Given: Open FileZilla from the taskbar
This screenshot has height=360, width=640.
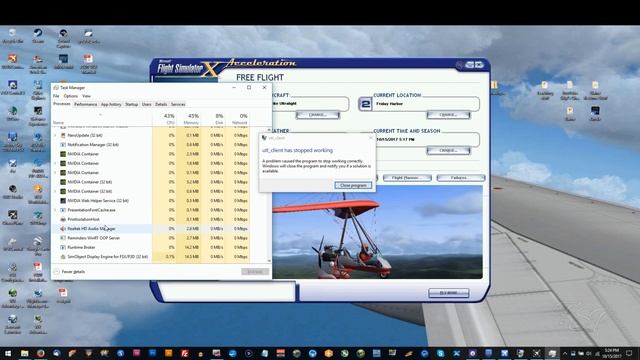Looking at the screenshot, I should 184,353.
